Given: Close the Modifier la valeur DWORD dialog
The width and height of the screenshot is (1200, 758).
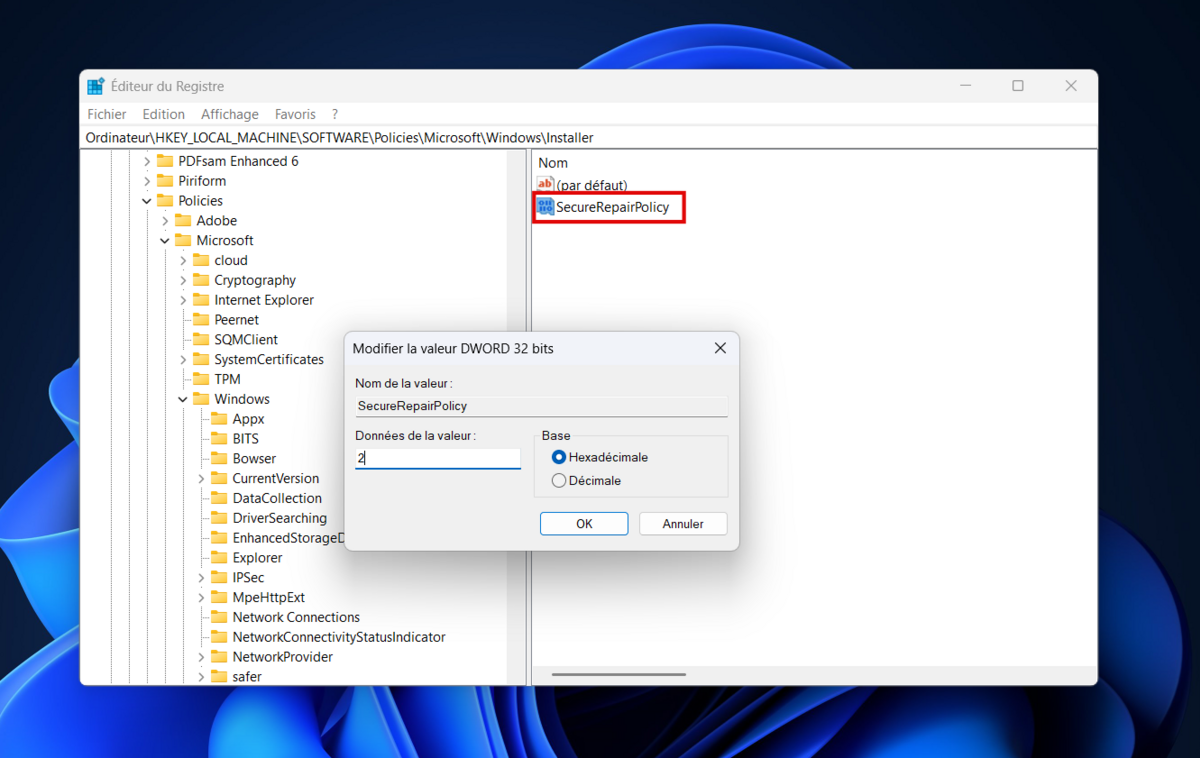Looking at the screenshot, I should (720, 348).
